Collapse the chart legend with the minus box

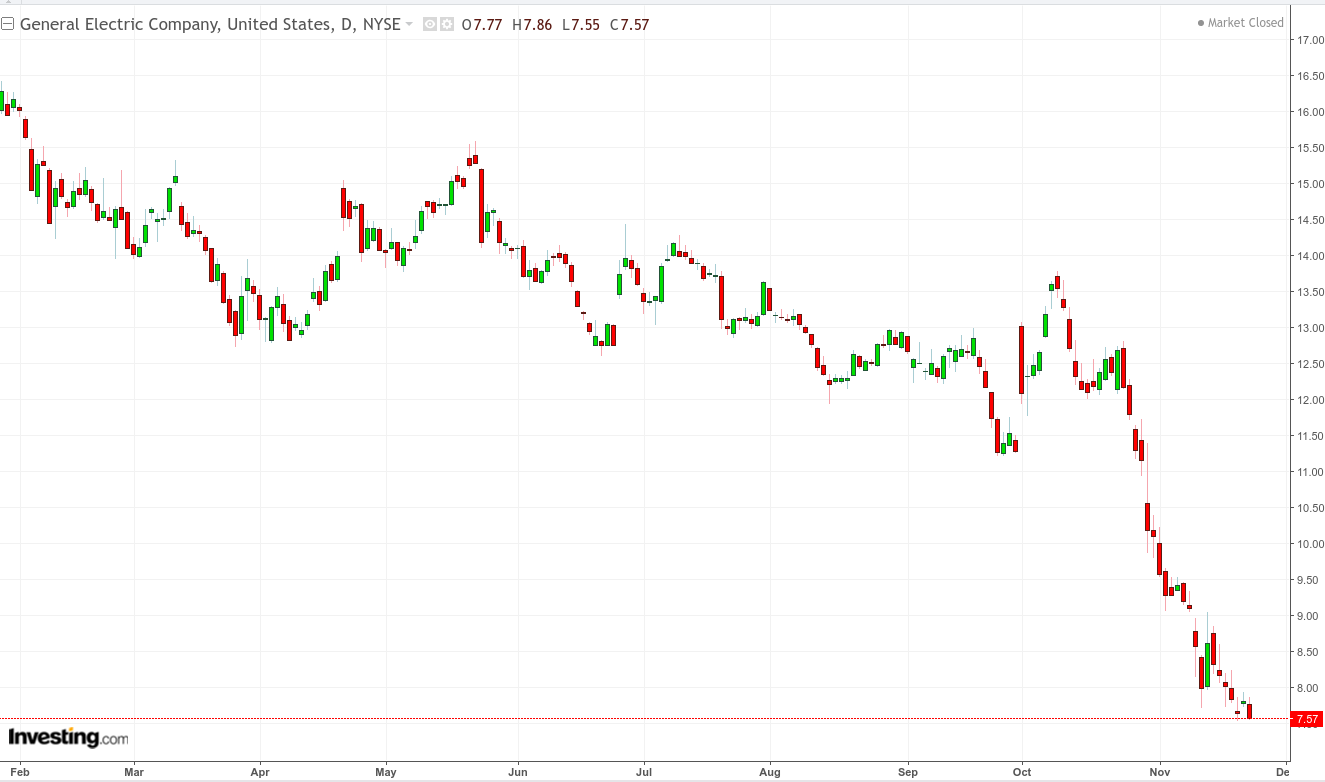point(8,24)
